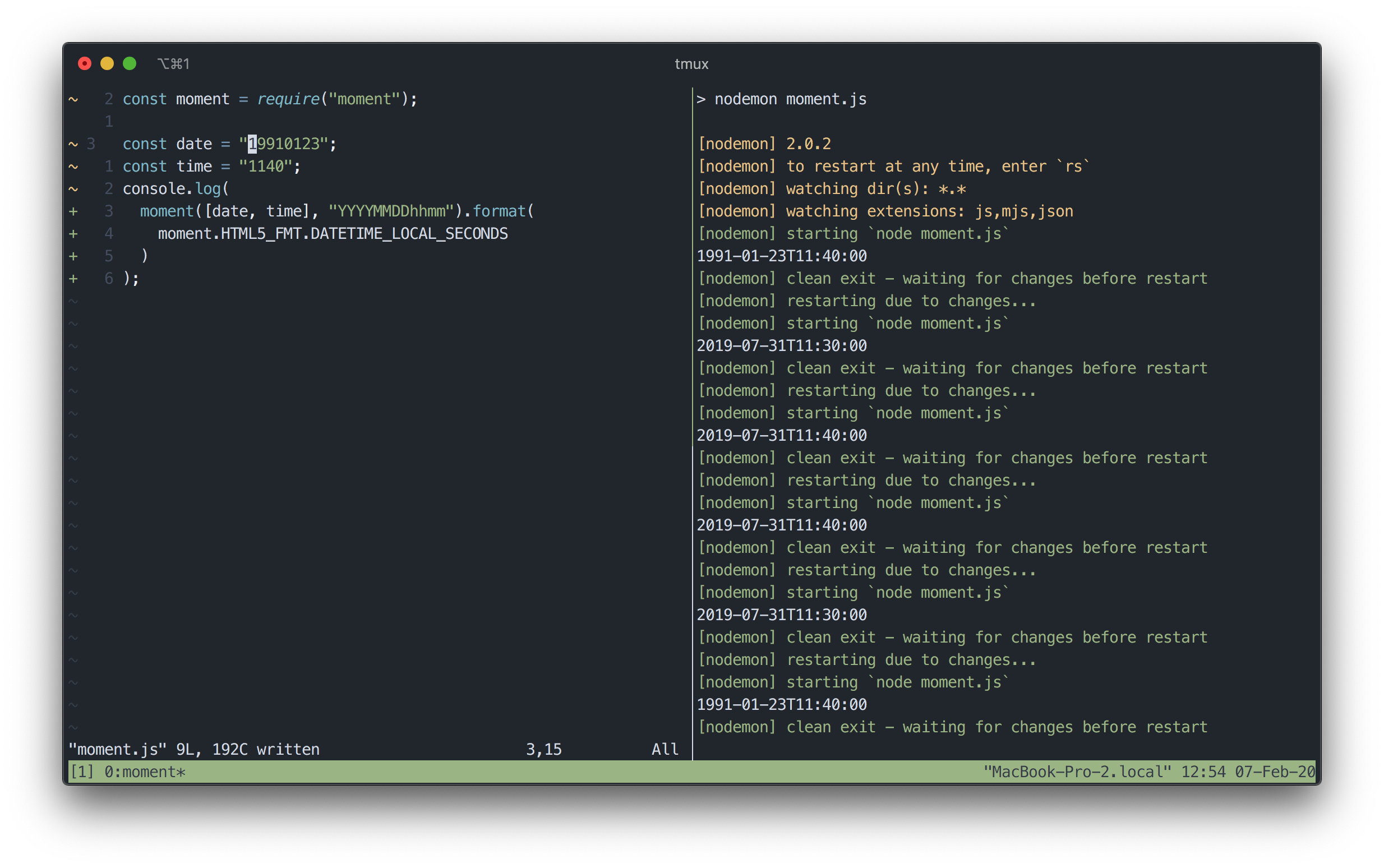
Task: Place cursor on the require function call
Action: 288,99
